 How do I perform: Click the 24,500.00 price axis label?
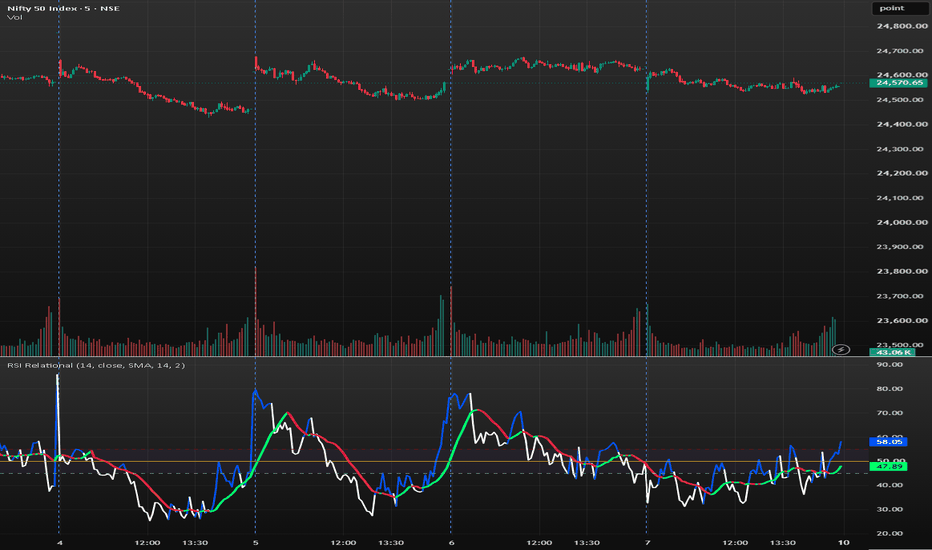902,100
